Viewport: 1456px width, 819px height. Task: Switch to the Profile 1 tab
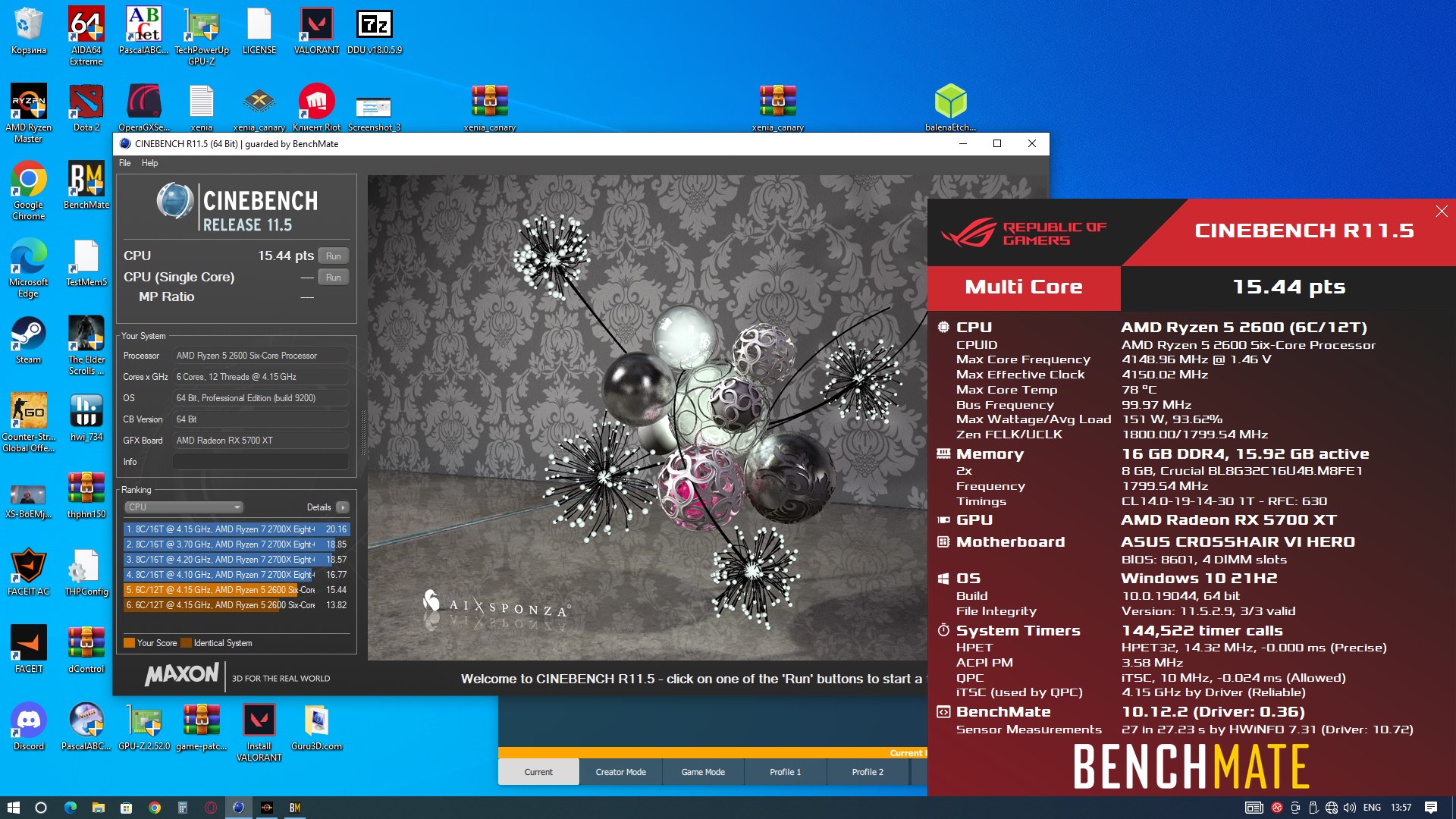pyautogui.click(x=785, y=772)
